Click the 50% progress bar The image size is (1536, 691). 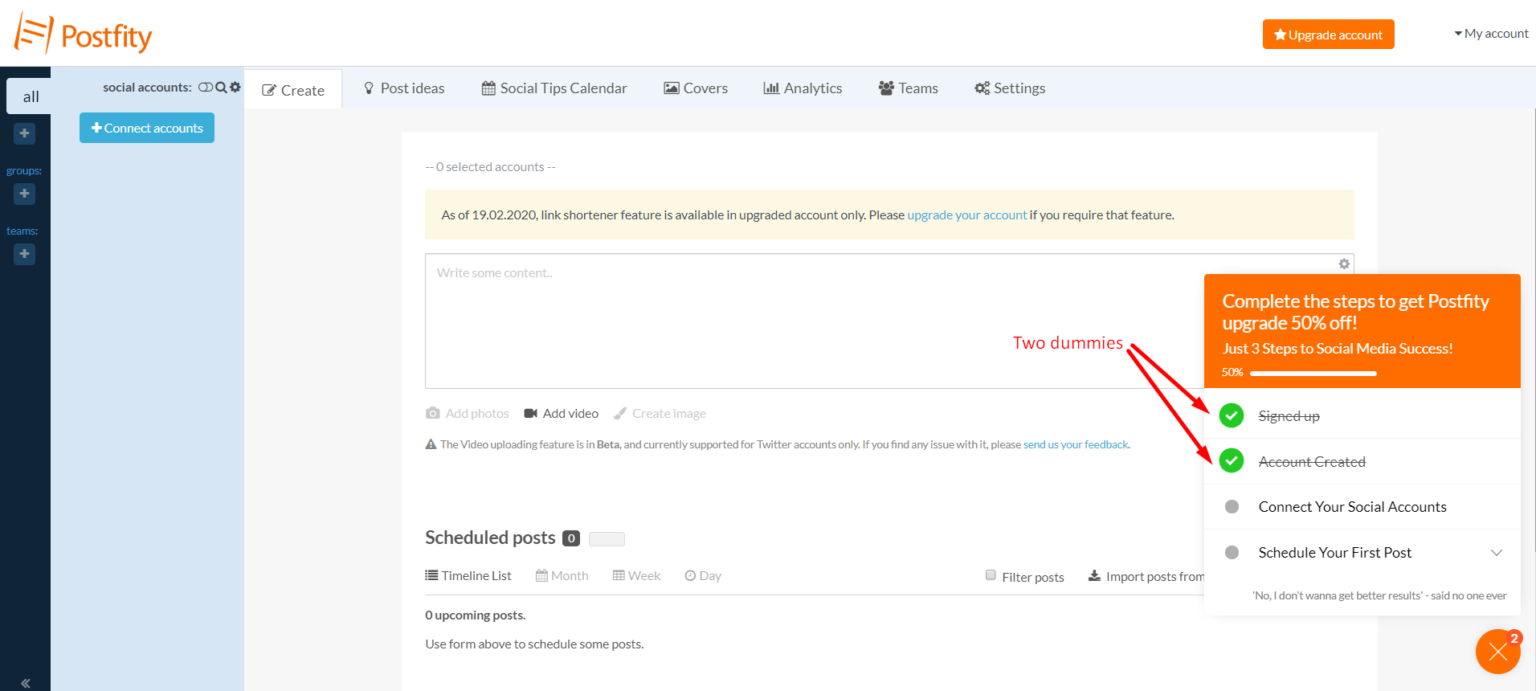click(1312, 372)
